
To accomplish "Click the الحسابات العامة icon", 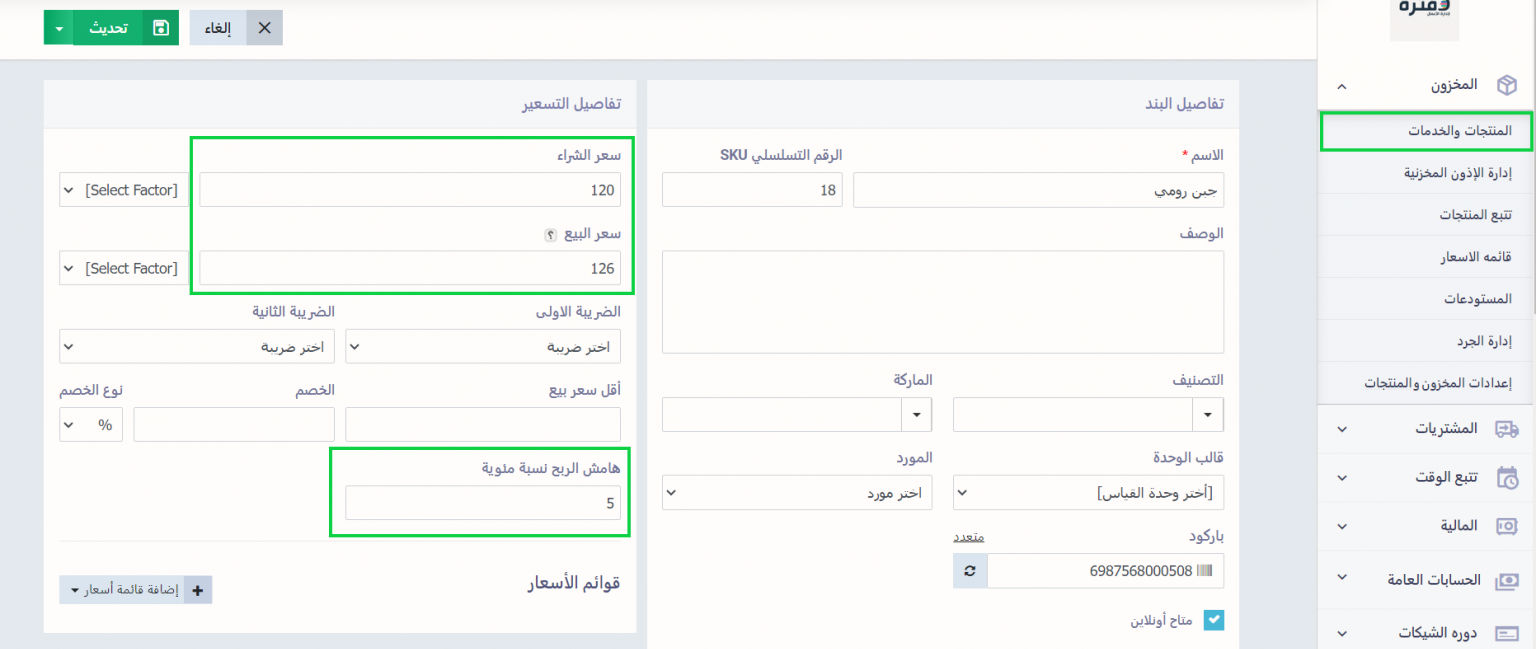I will click(1506, 580).
